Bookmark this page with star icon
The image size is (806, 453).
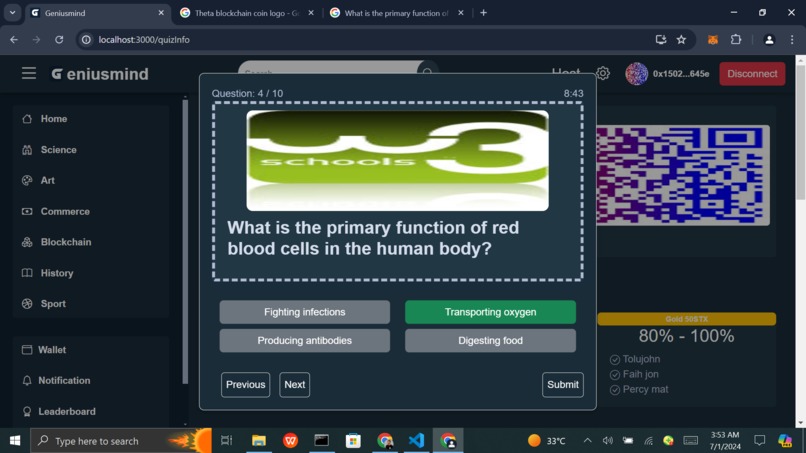681,40
